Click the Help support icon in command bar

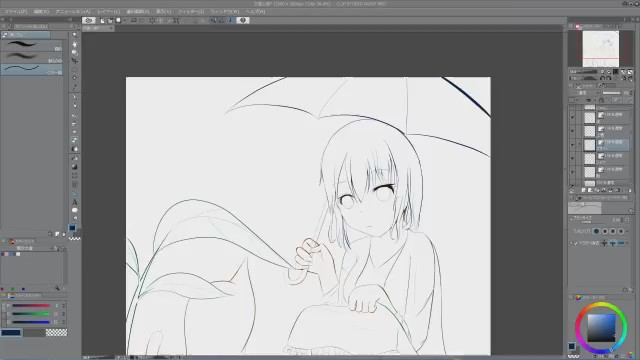point(243,20)
